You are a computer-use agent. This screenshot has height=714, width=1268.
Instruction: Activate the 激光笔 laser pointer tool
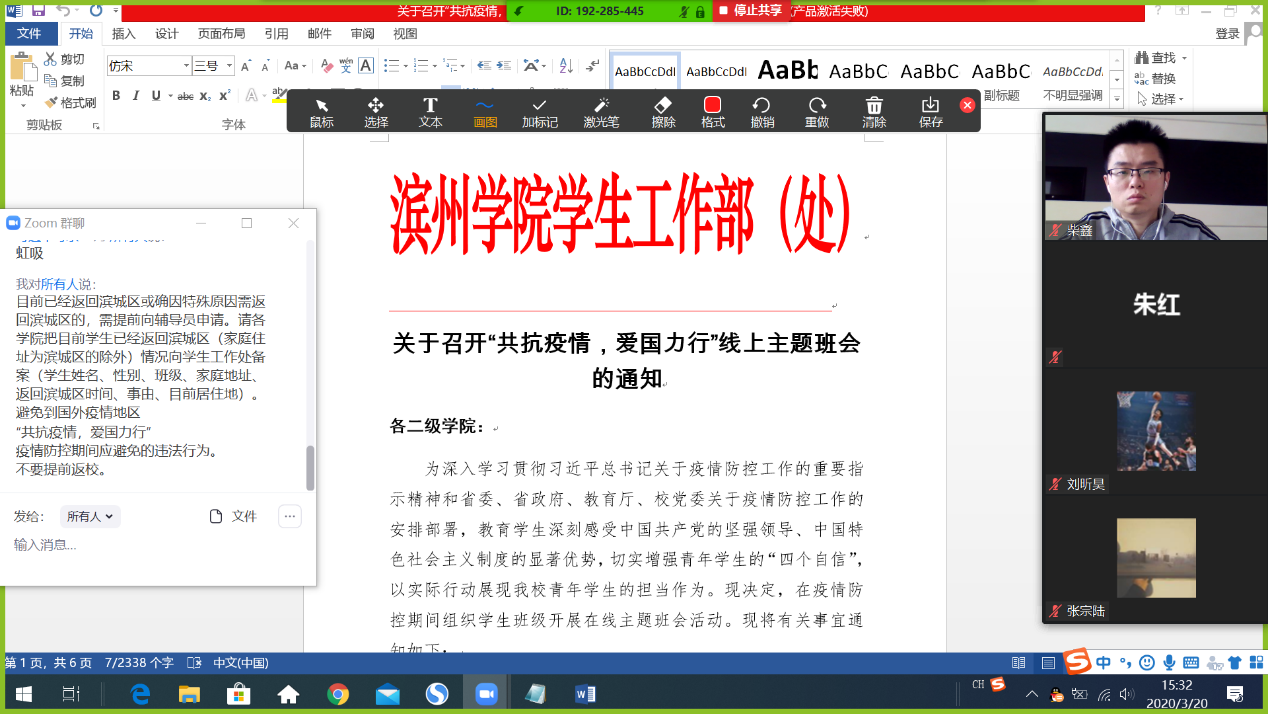pos(601,112)
